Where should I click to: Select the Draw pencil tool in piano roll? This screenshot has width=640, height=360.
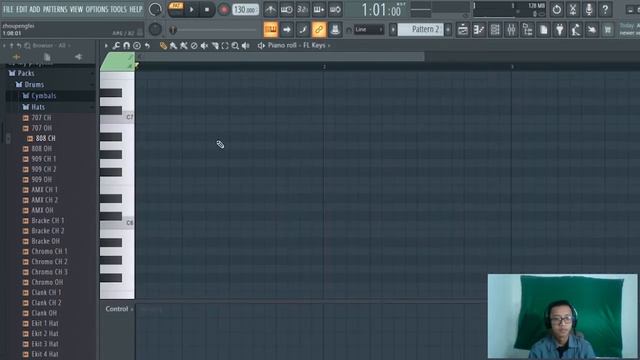(163, 46)
